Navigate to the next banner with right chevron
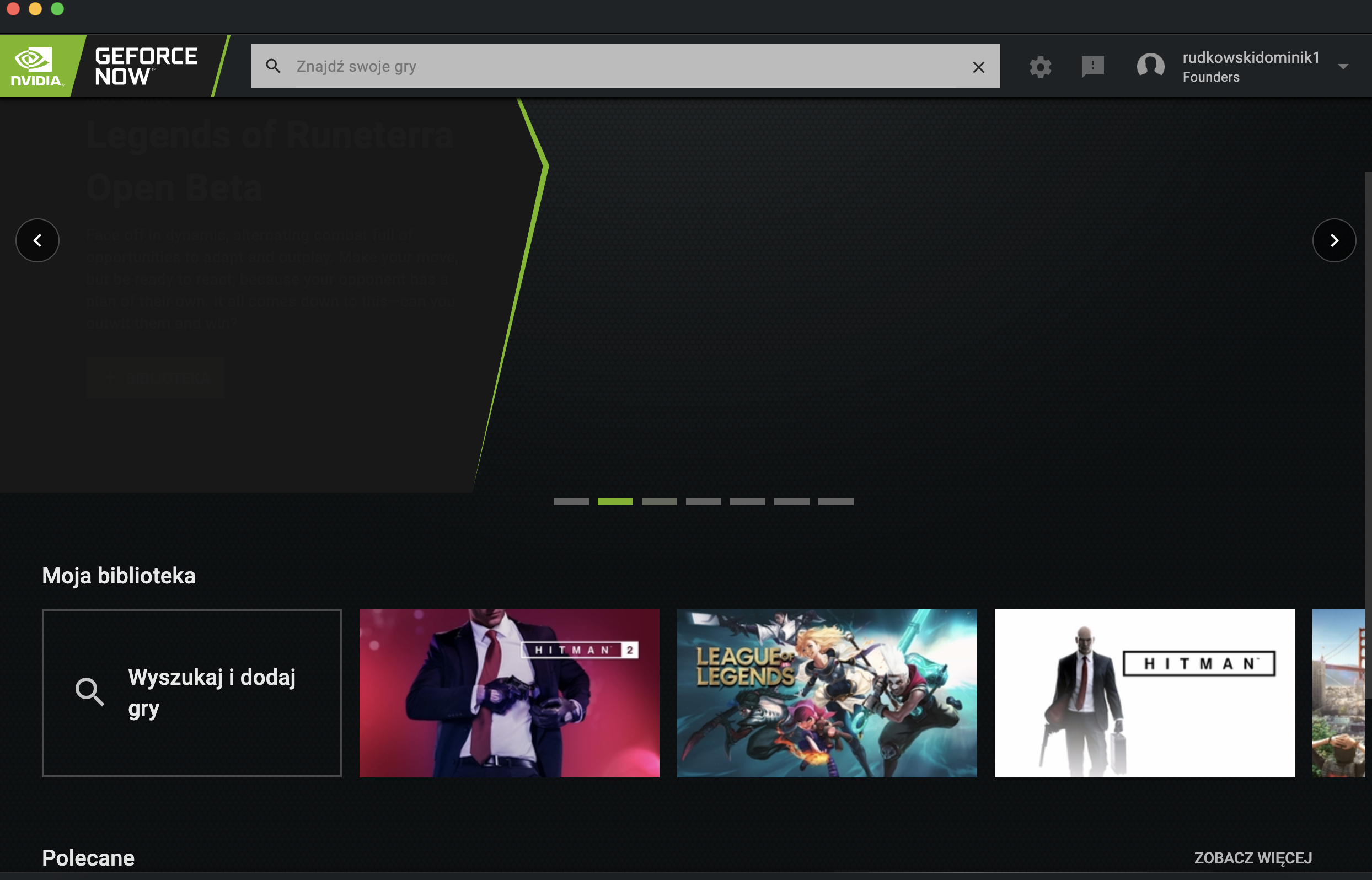The width and height of the screenshot is (1372, 880). pos(1335,240)
